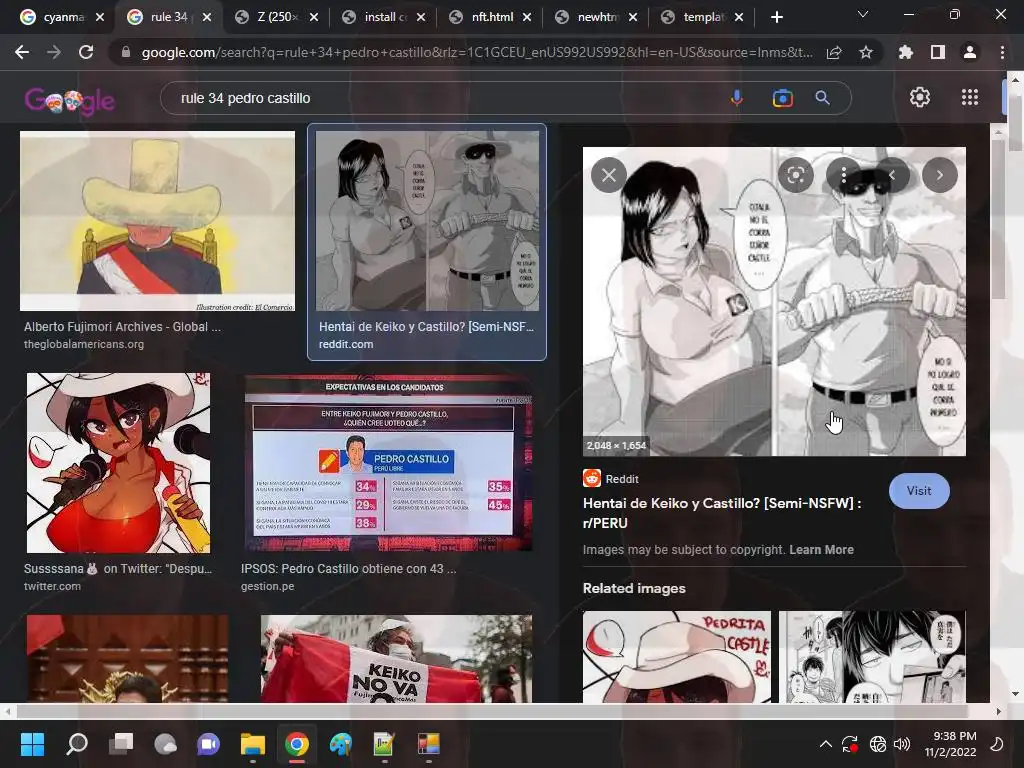Open the tab search dropdown chevron
The image size is (1024, 768).
pos(863,14)
